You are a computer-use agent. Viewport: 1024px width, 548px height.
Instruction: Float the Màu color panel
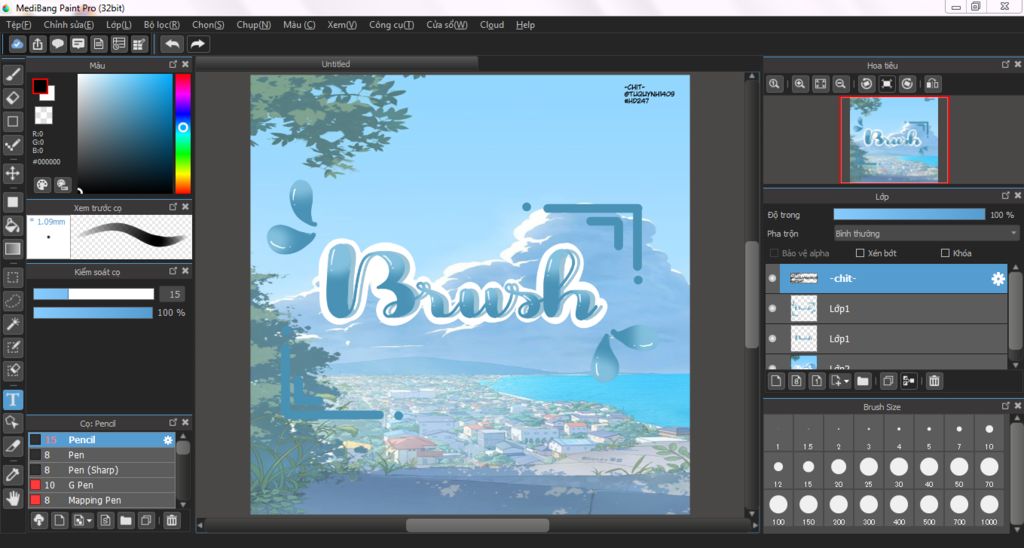[173, 65]
